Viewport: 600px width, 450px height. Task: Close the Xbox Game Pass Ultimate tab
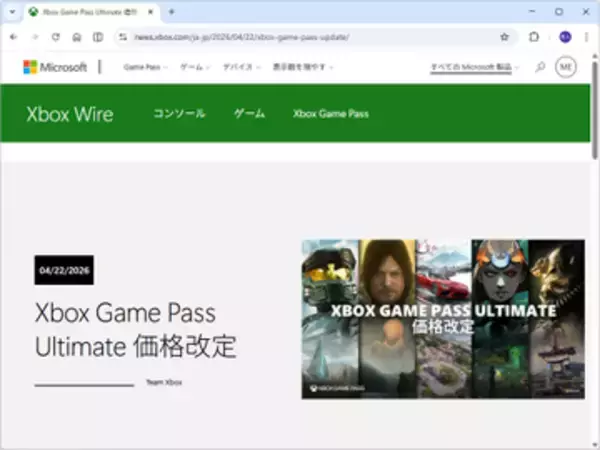click(x=151, y=12)
